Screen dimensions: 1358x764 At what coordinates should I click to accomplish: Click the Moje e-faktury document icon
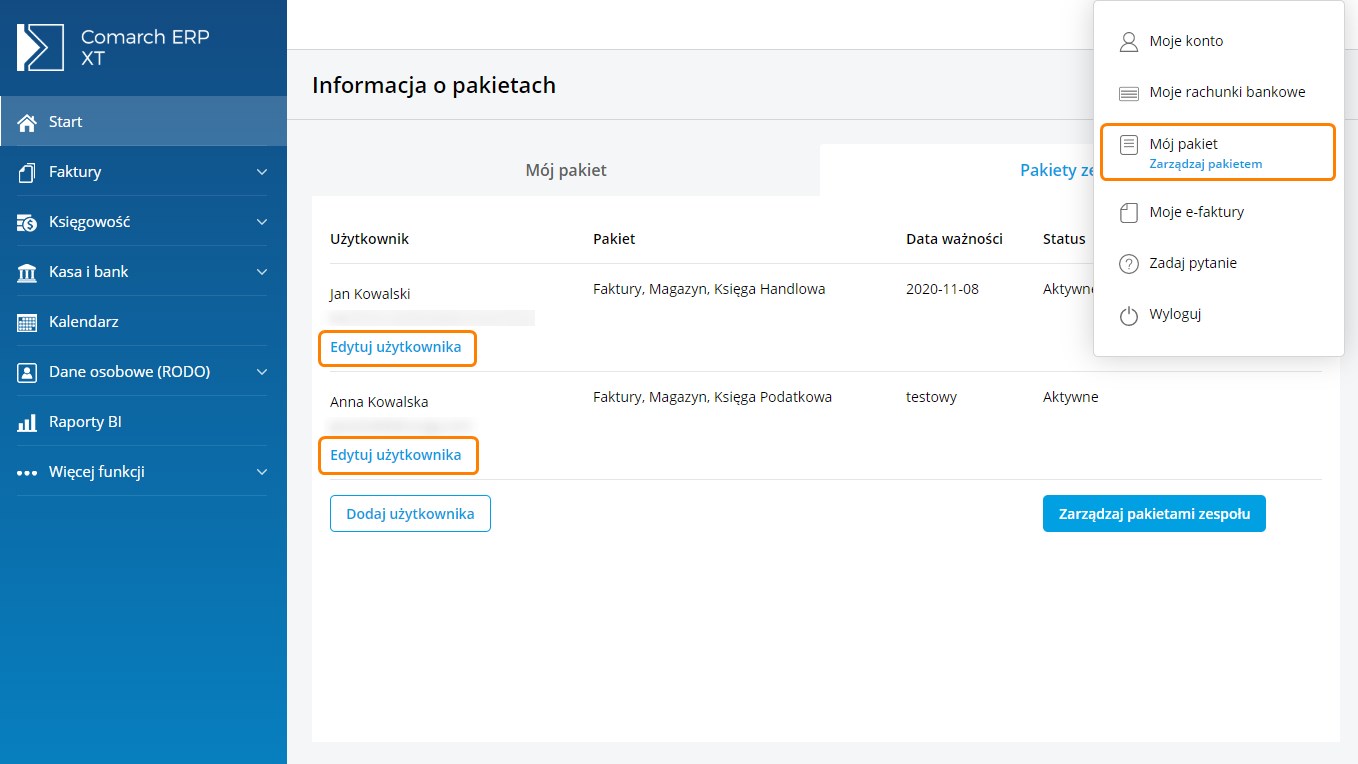[x=1128, y=213]
